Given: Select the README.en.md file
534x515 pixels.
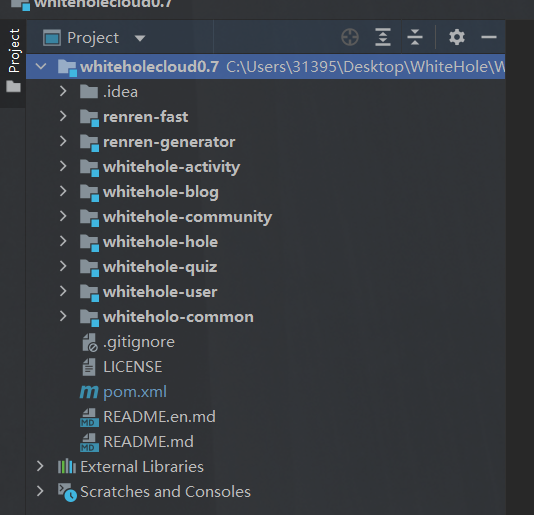Looking at the screenshot, I should [x=159, y=417].
